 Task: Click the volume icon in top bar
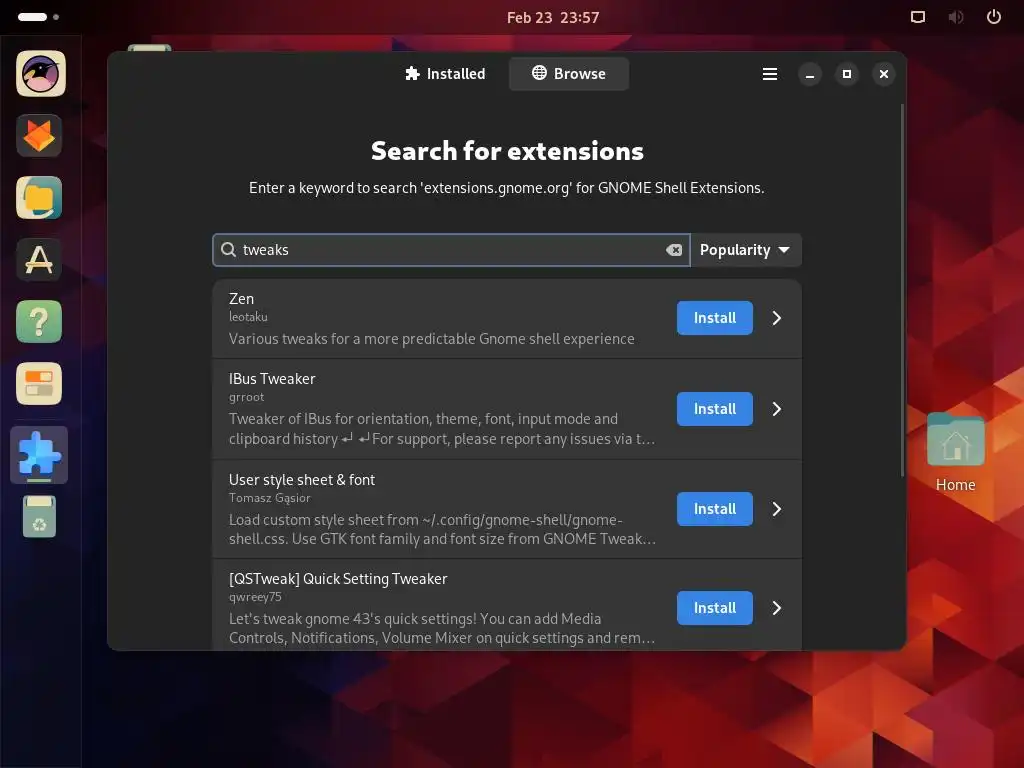coord(955,17)
